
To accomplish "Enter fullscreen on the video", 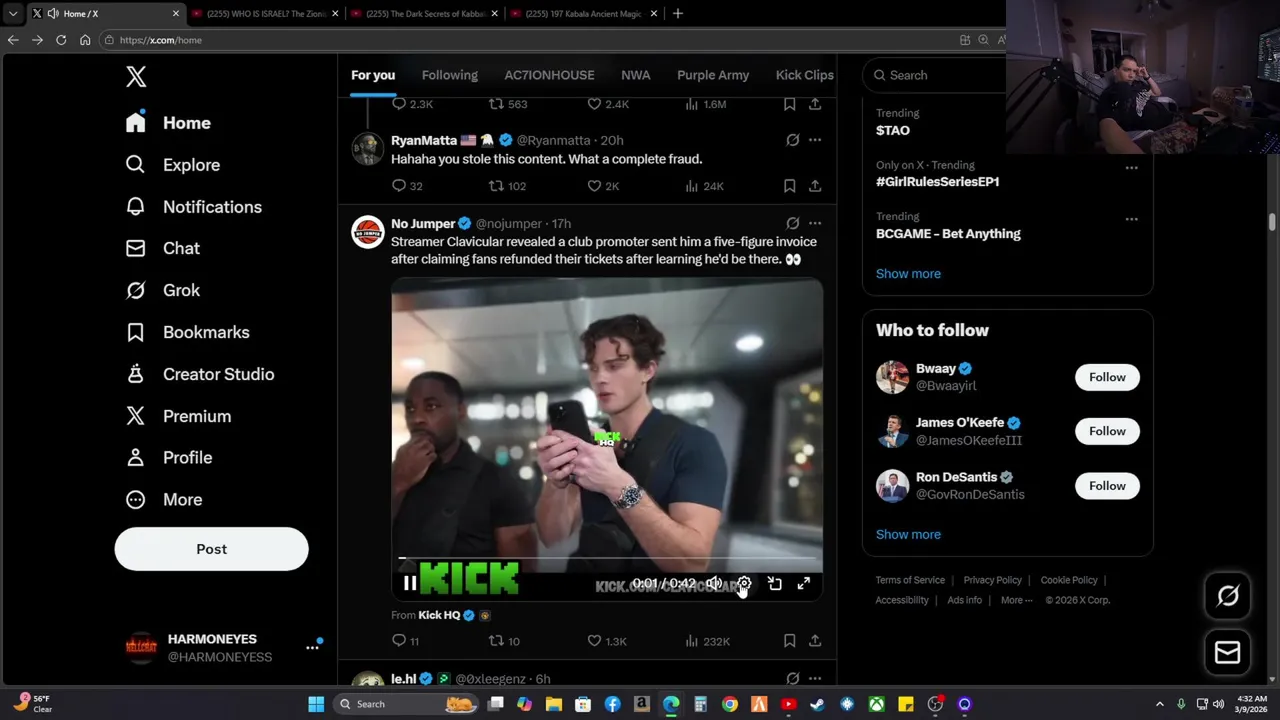I will [804, 583].
